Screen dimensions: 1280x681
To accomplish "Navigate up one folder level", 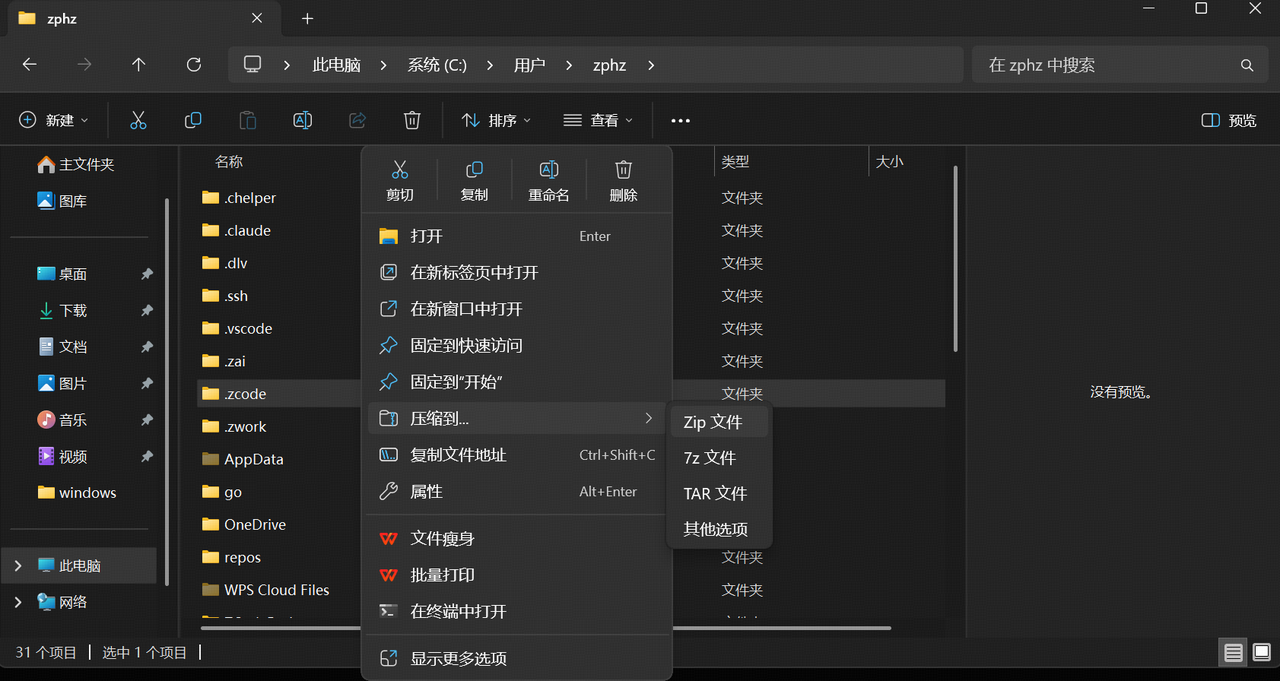I will pos(139,65).
